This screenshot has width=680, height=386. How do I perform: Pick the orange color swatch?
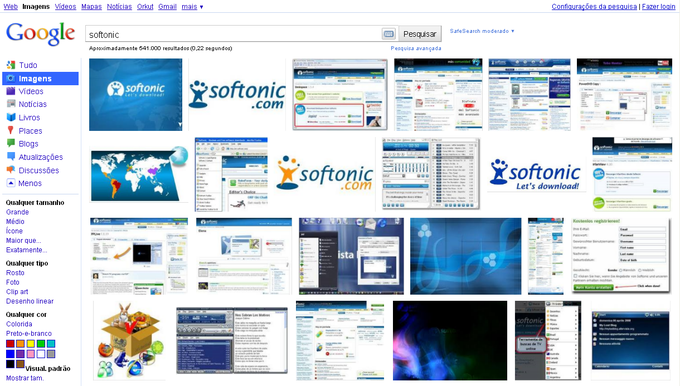click(20, 344)
